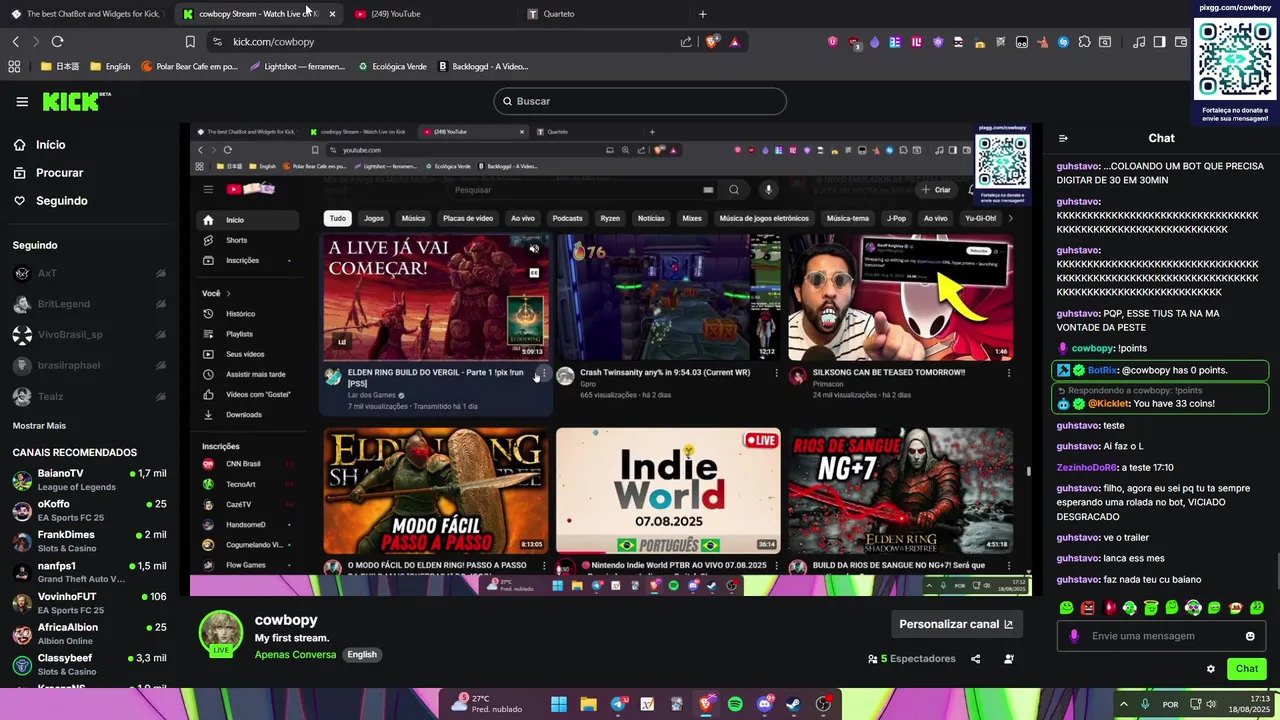Image resolution: width=1280 pixels, height=720 pixels.
Task: Open recommended channel FrankDimes
Action: tap(88, 541)
